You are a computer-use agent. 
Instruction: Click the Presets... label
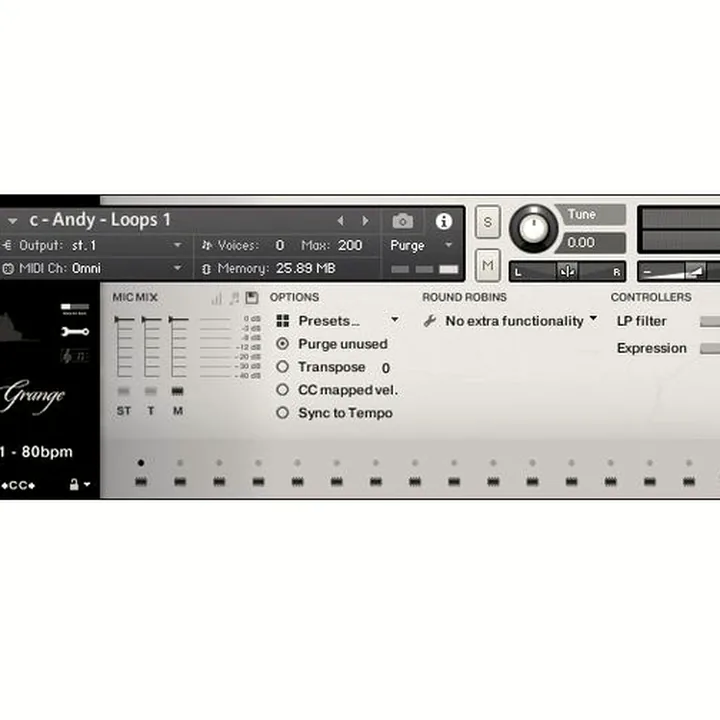(x=329, y=321)
